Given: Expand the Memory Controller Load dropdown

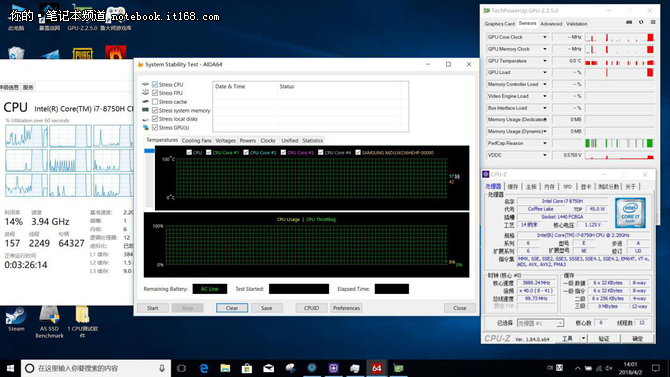Looking at the screenshot, I should tap(545, 84).
